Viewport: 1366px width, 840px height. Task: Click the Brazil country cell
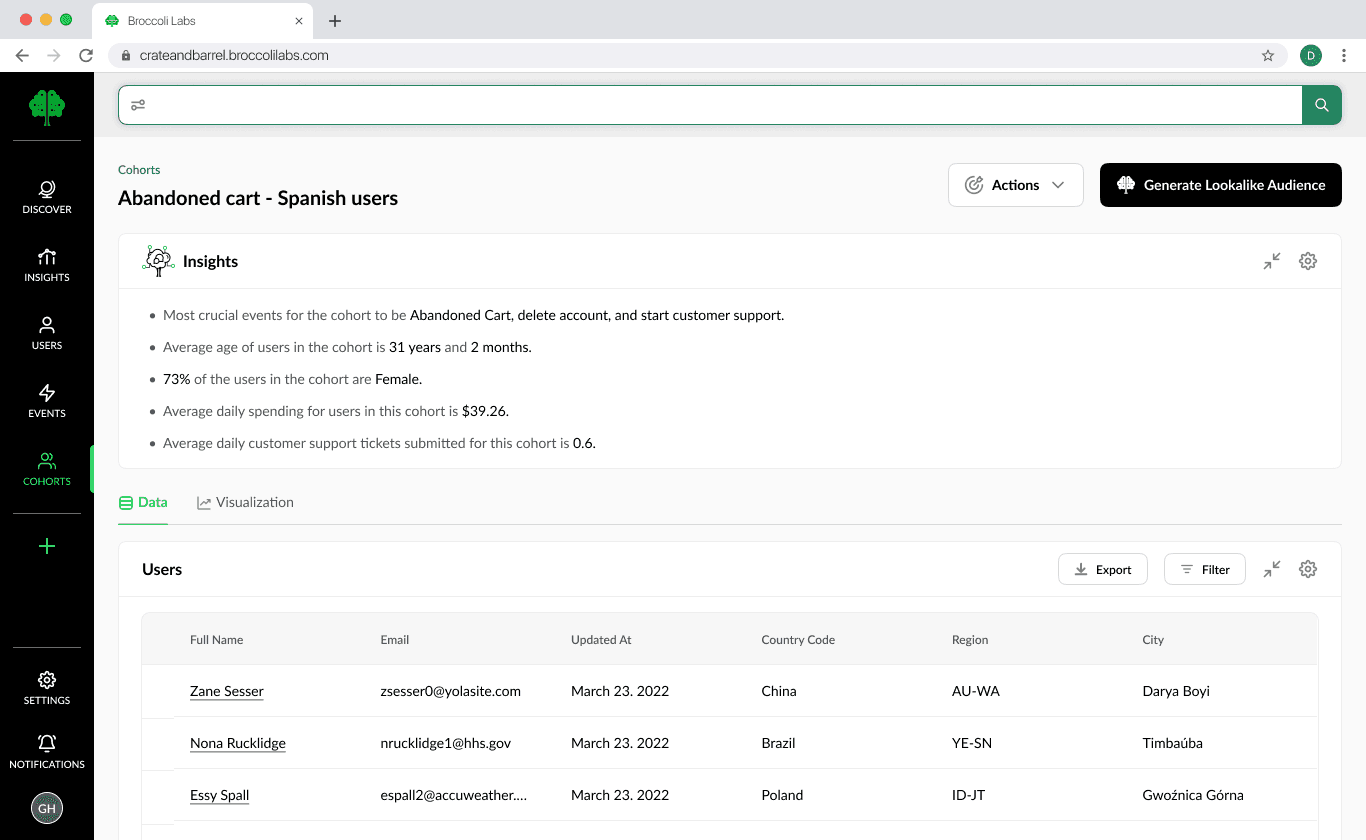(778, 743)
